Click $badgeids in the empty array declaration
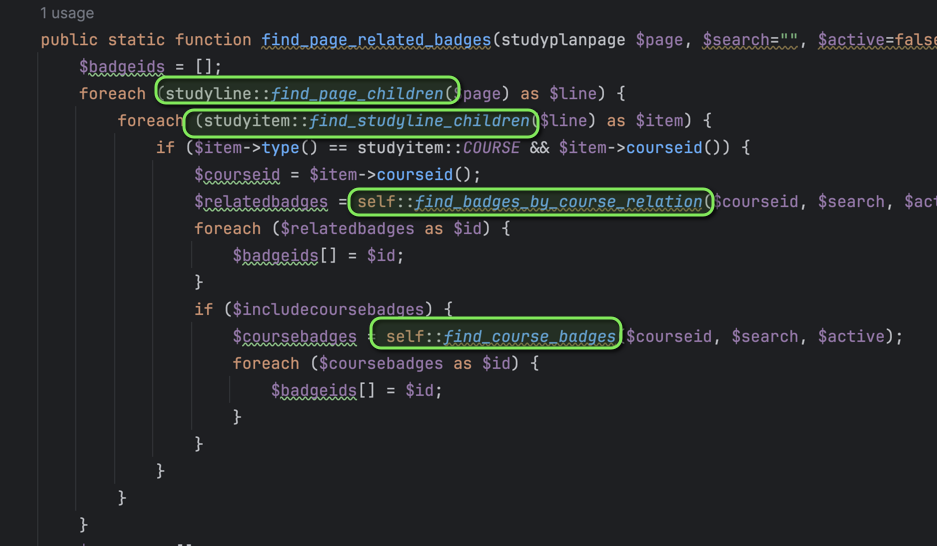Image resolution: width=937 pixels, height=546 pixels. point(121,67)
